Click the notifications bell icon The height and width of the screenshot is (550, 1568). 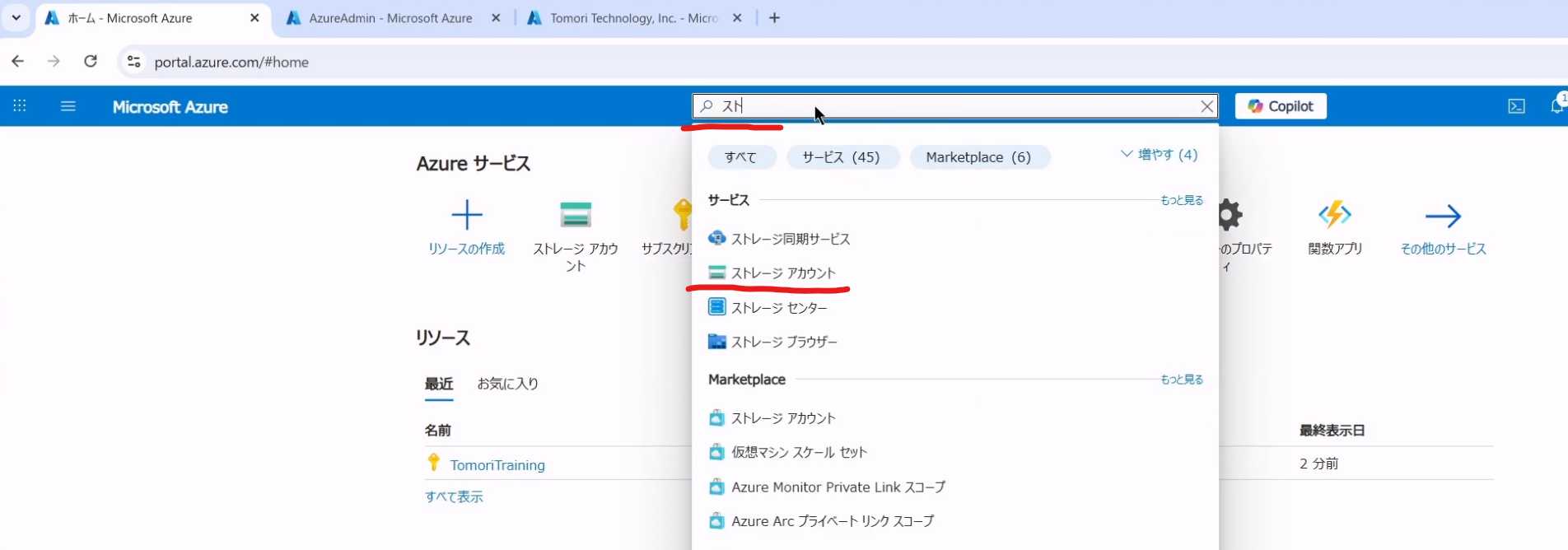[x=1556, y=106]
